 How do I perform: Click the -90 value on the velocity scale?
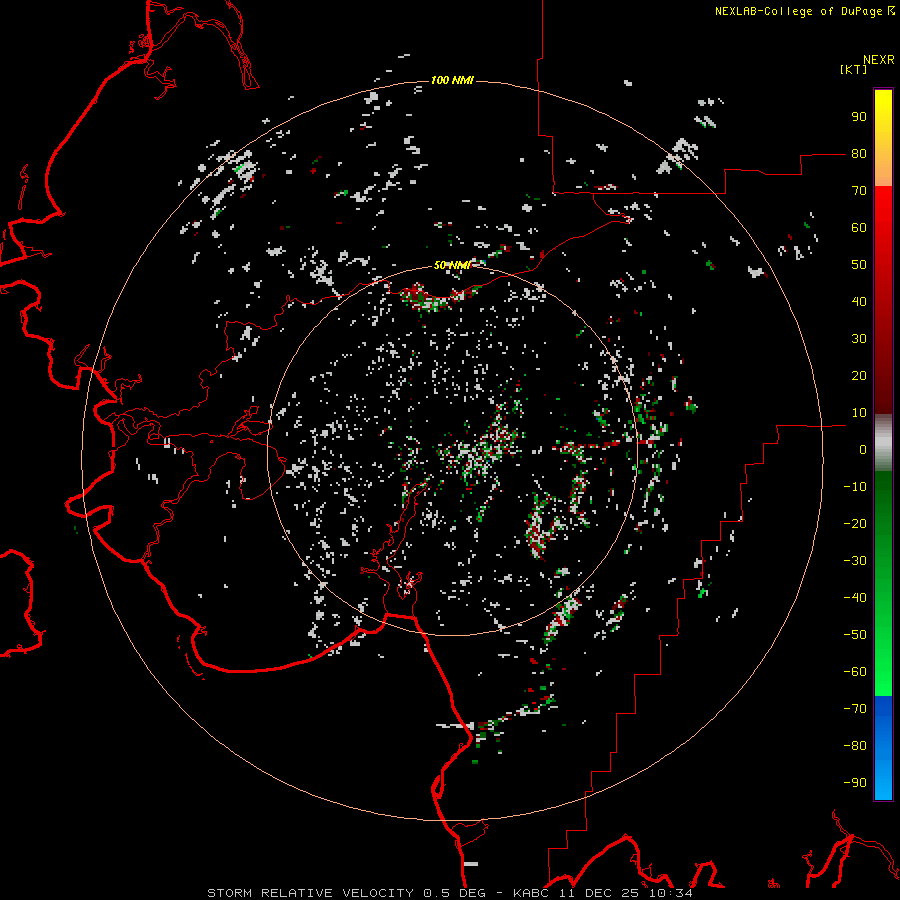(x=855, y=782)
